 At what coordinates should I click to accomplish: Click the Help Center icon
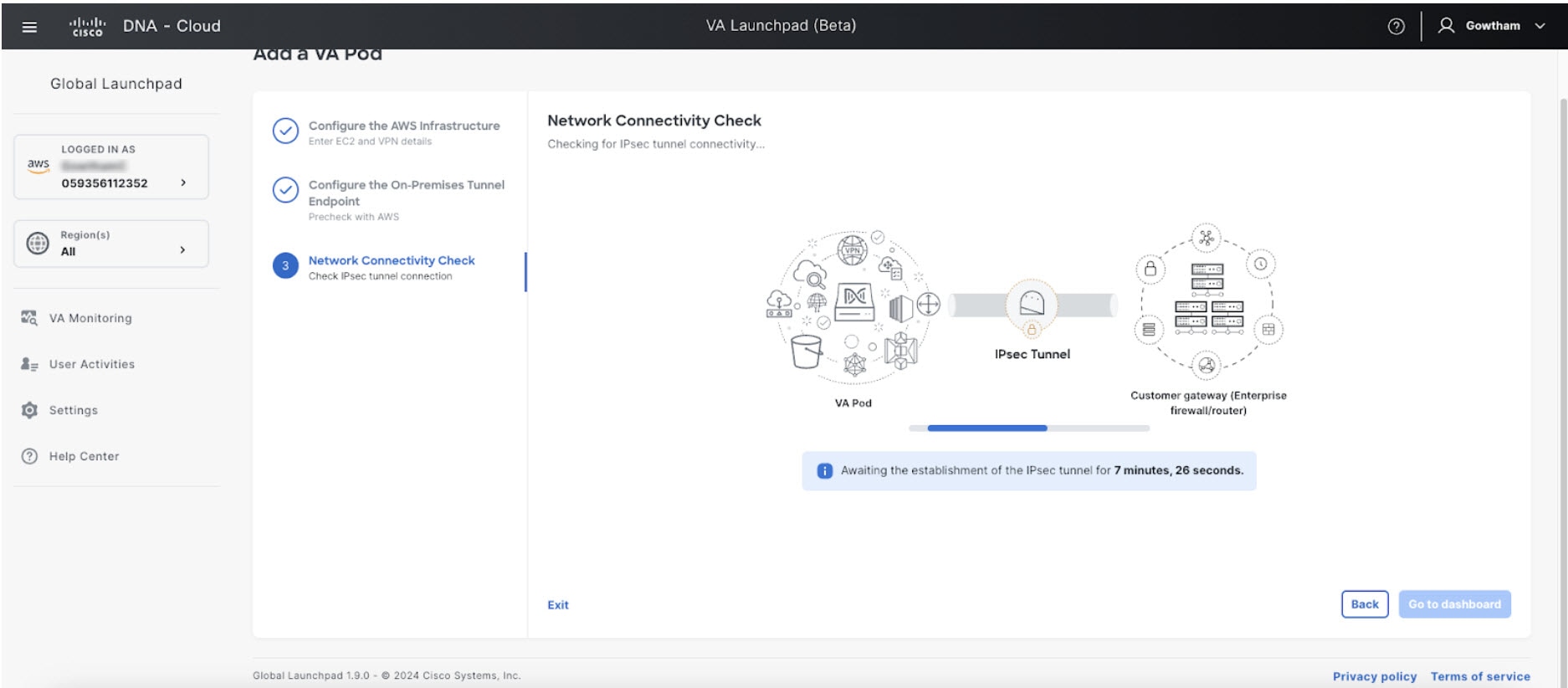coord(29,456)
